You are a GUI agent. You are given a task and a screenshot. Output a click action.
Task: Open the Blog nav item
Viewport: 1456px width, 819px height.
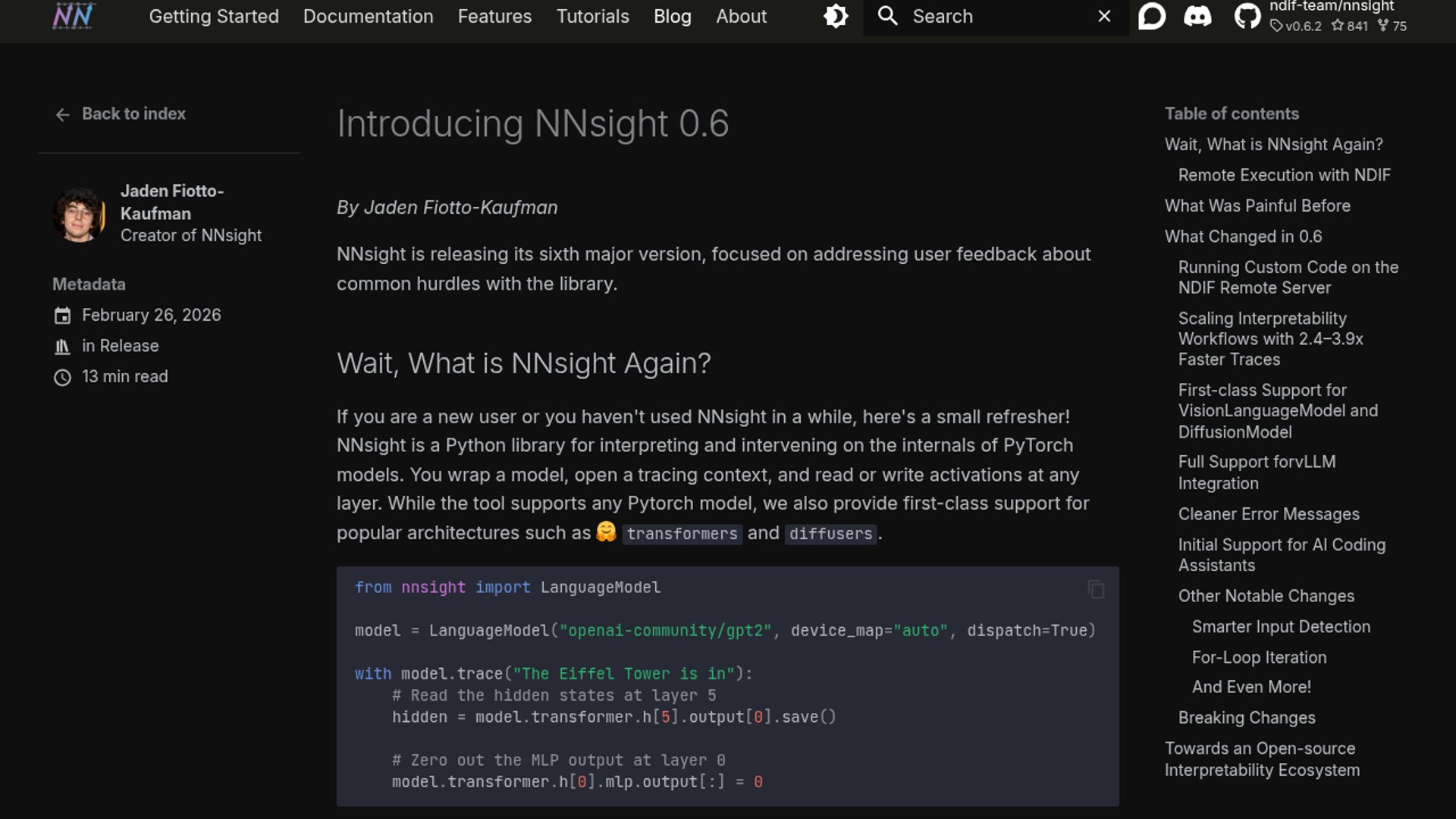click(x=672, y=16)
